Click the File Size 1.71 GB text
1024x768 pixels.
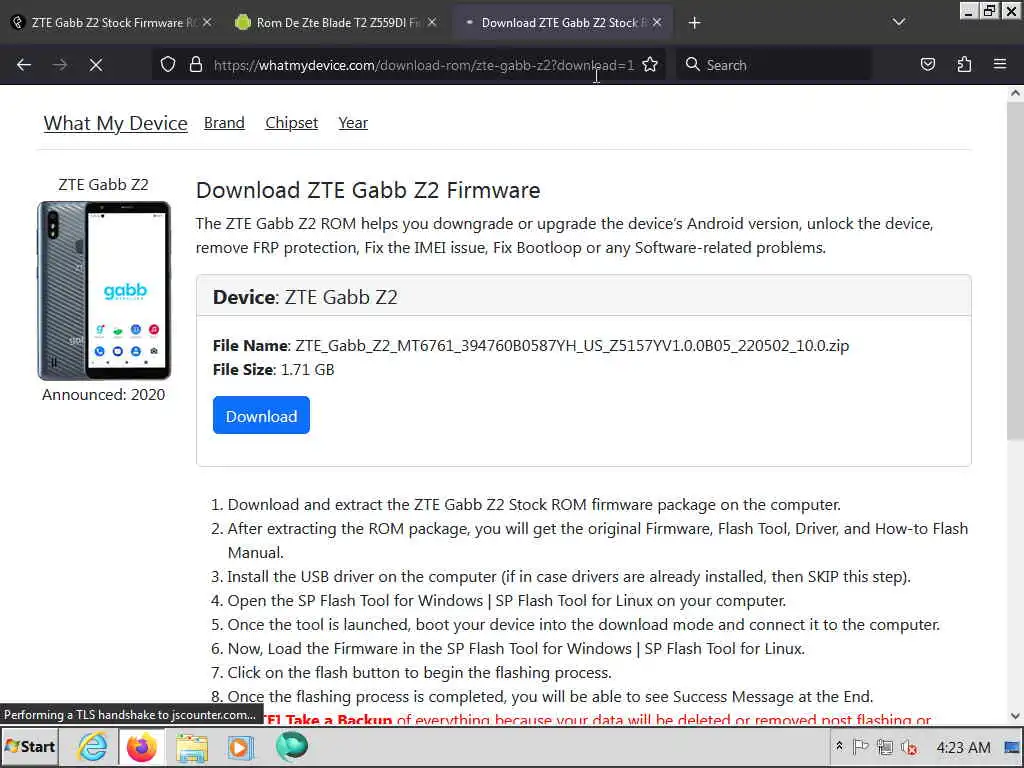(273, 370)
